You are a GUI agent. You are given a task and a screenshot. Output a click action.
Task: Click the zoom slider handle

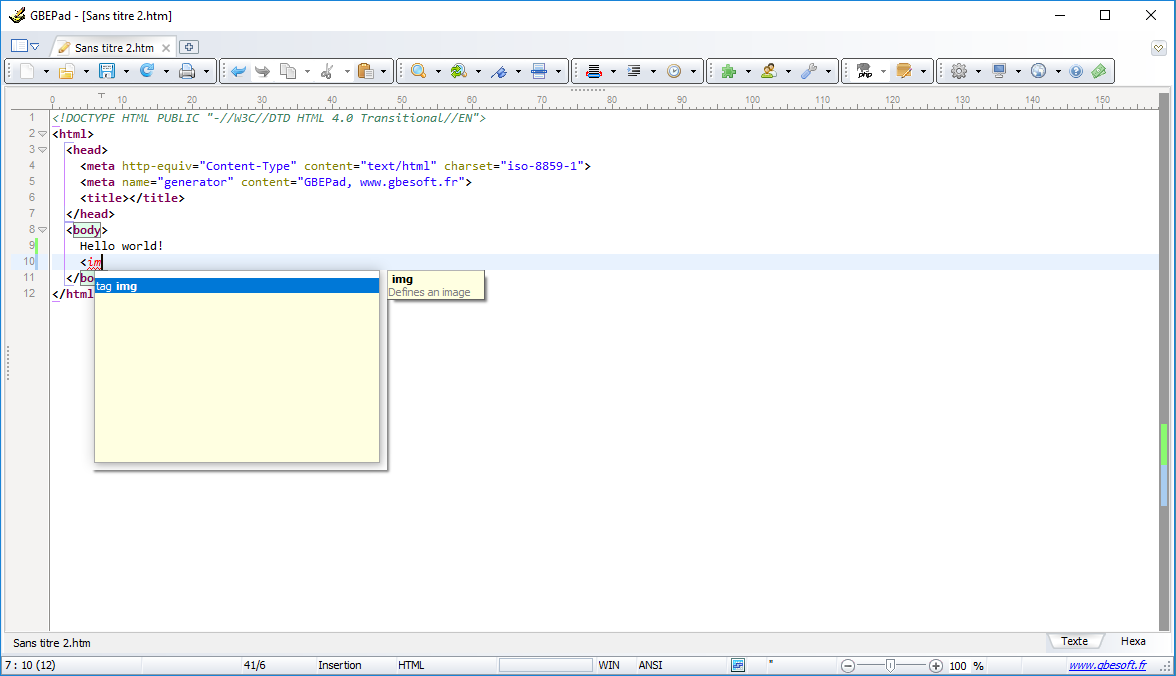pyautogui.click(x=890, y=665)
